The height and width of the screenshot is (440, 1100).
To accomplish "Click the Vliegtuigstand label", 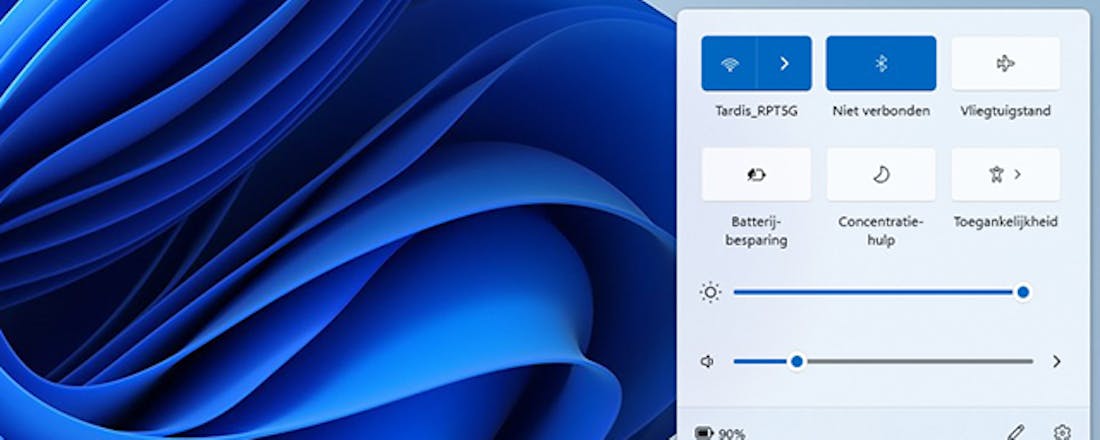I will [1005, 111].
